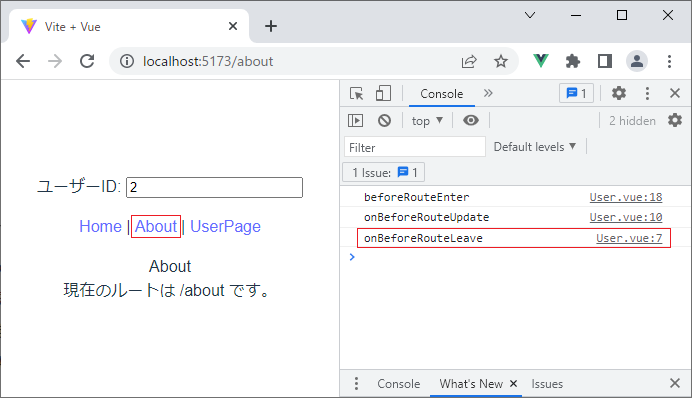Open source link User.vue:18
Image resolution: width=692 pixels, height=398 pixels.
[626, 197]
